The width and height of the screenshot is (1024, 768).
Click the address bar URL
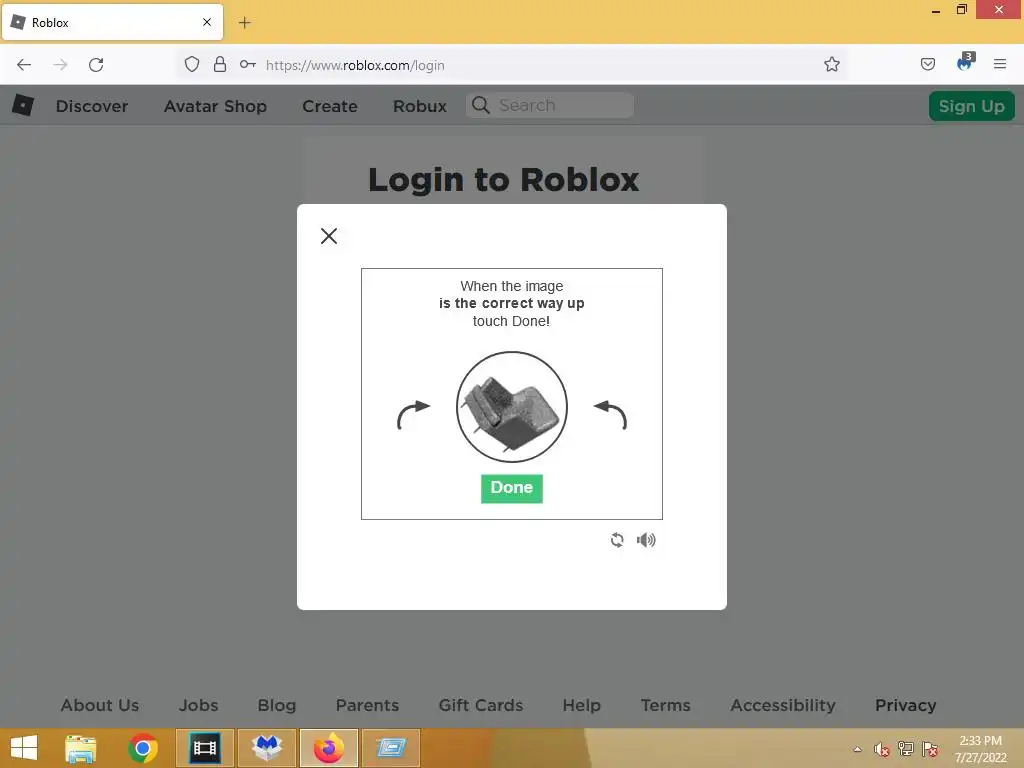pyautogui.click(x=355, y=65)
